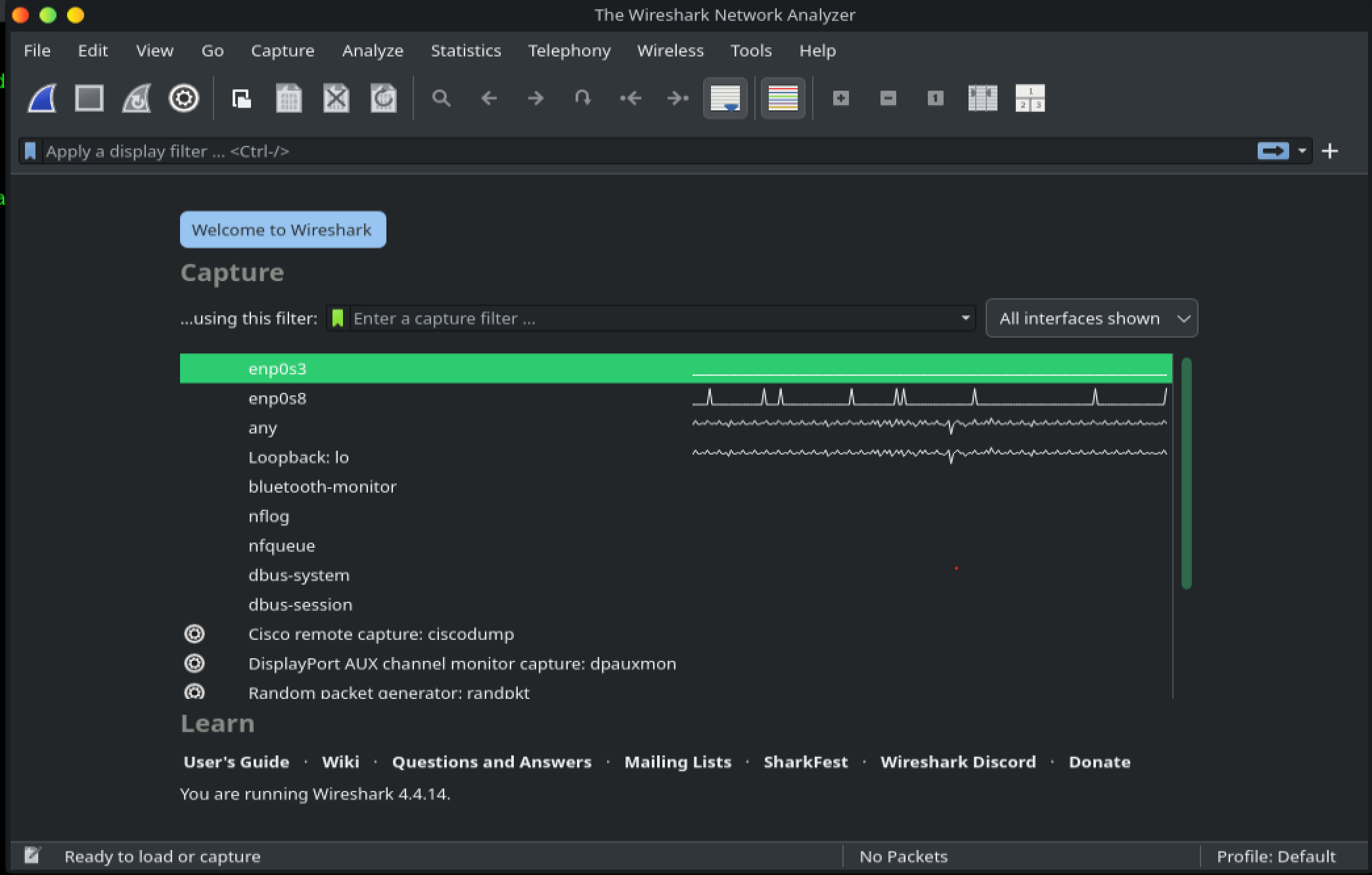Click Welcome to Wireshark button
This screenshot has width=1372, height=875.
(283, 229)
